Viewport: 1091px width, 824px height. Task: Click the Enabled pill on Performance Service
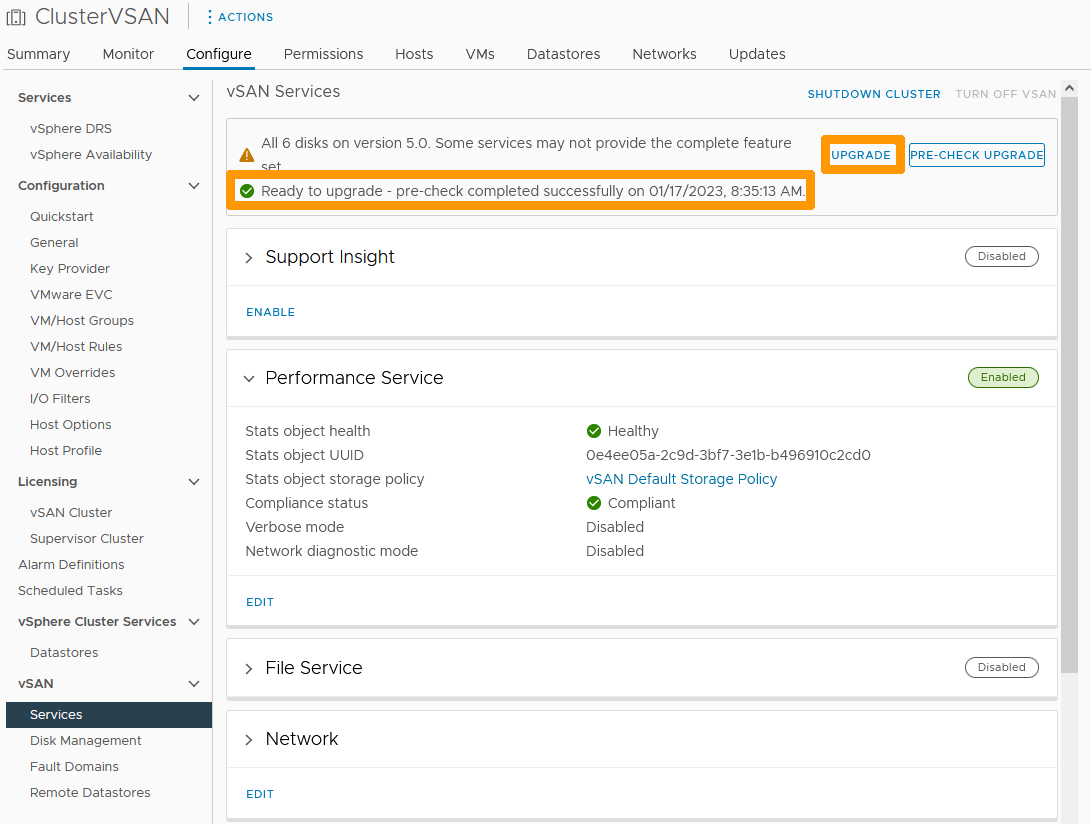click(x=1003, y=377)
